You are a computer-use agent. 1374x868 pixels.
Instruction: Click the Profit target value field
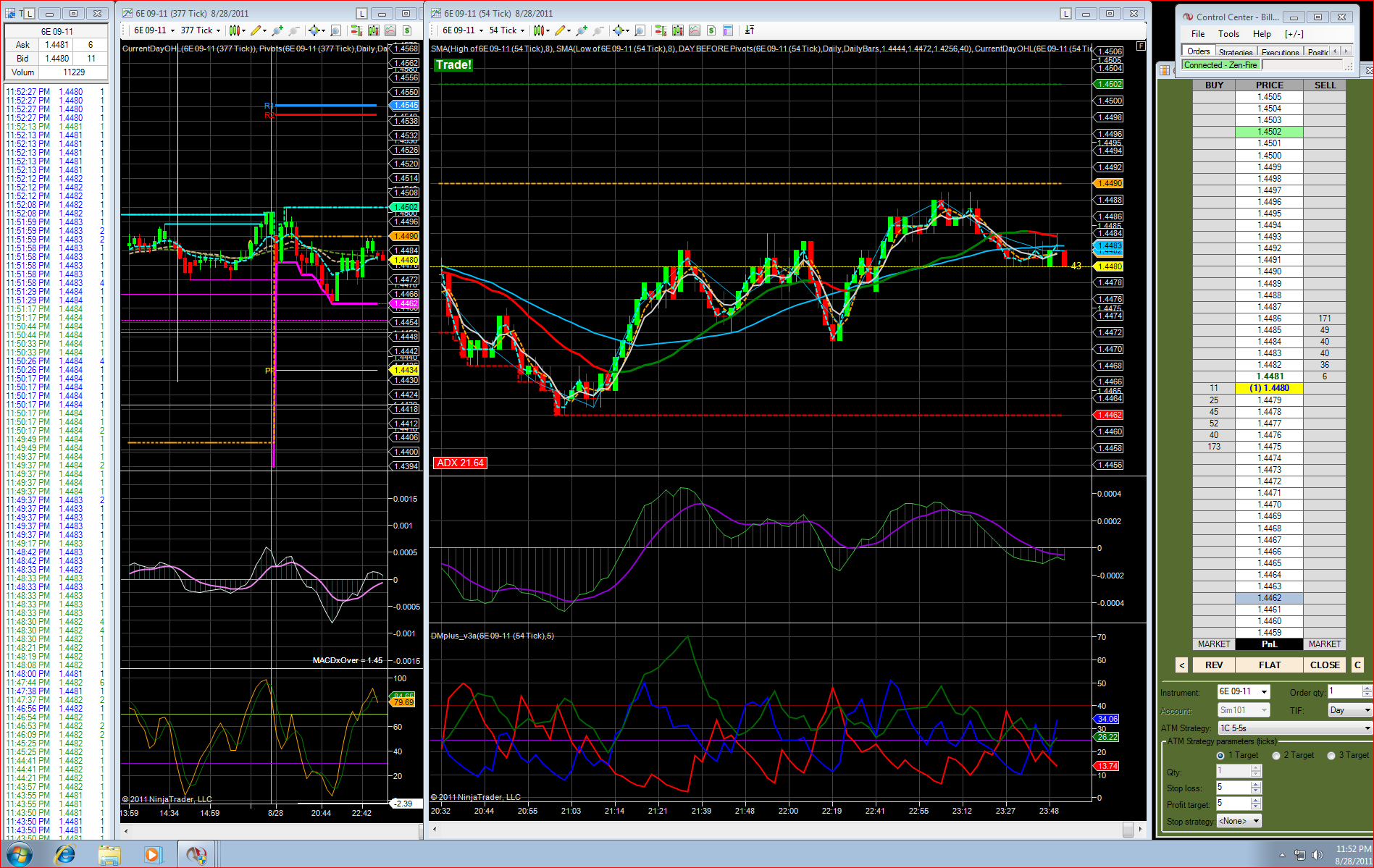1233,804
